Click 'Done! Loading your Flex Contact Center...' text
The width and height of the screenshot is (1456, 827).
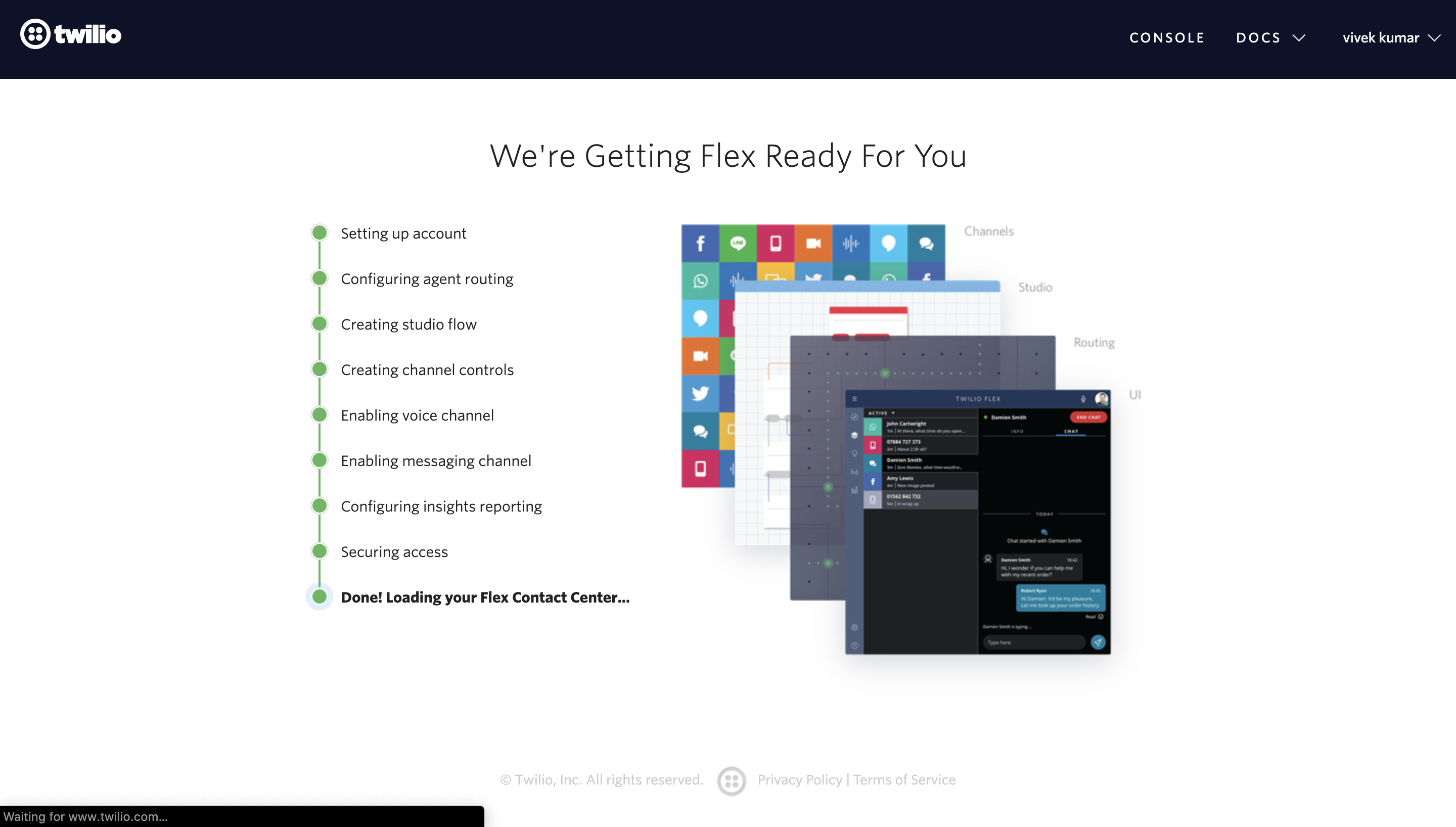[x=485, y=597]
